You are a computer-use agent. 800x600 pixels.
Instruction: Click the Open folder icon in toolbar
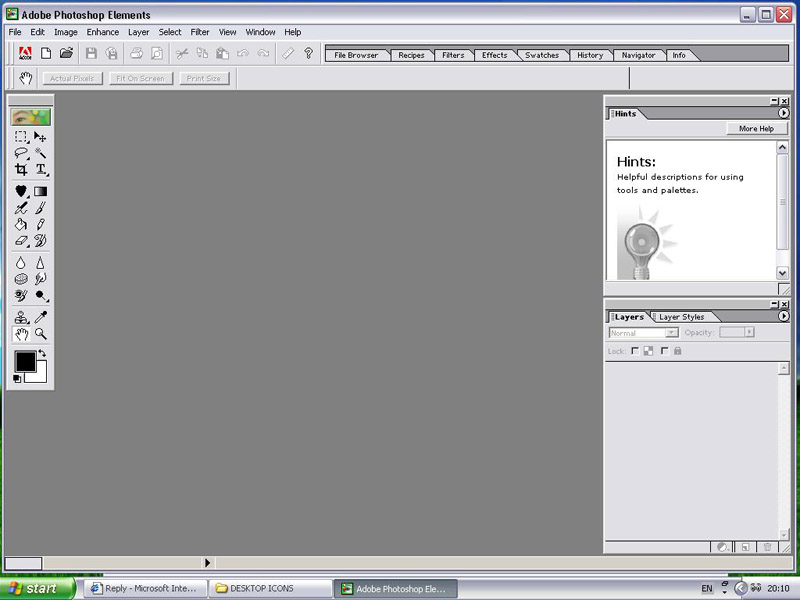(66, 54)
